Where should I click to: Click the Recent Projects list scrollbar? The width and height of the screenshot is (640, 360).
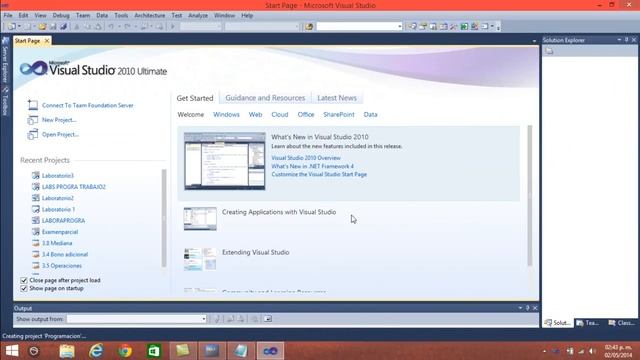click(164, 218)
